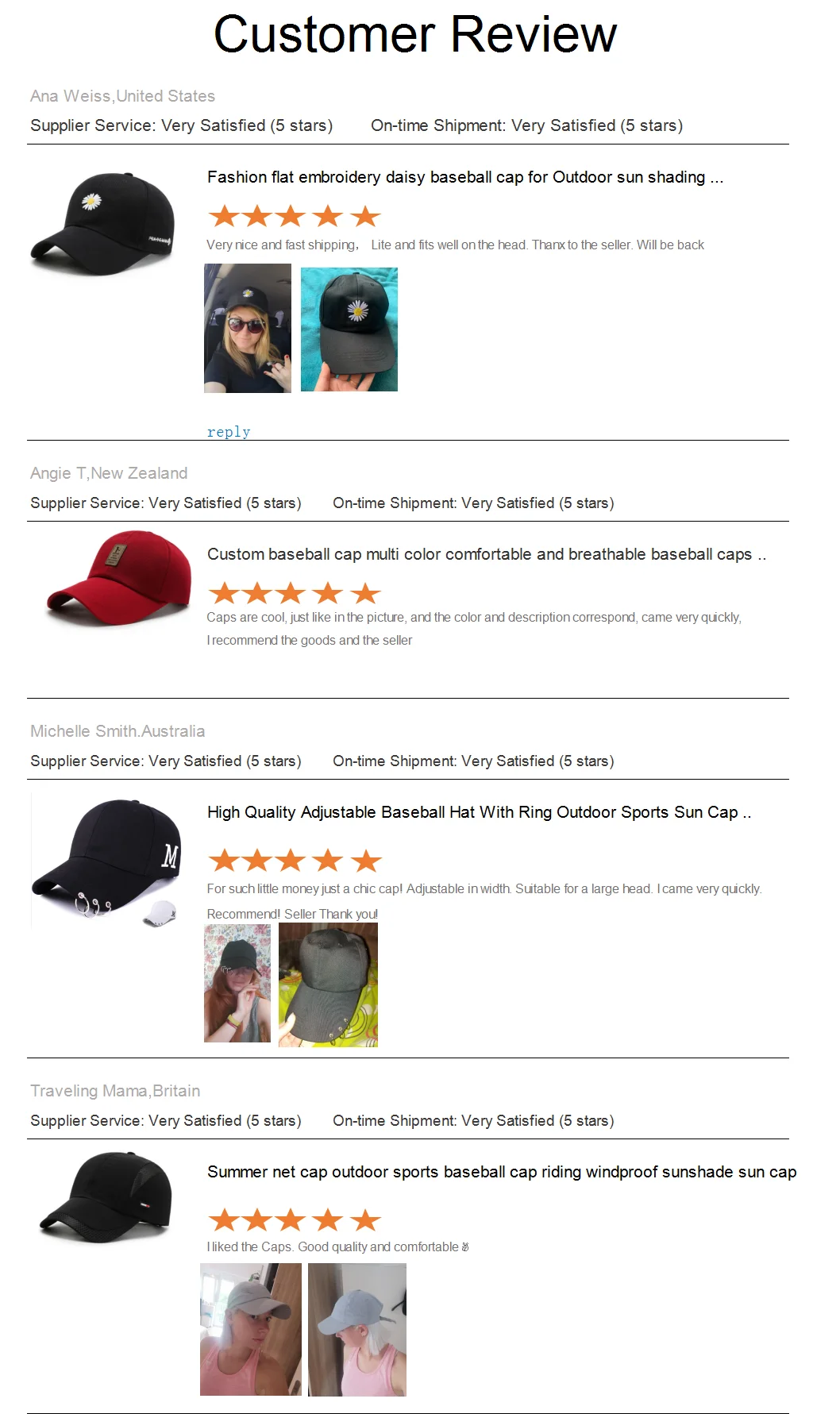The height and width of the screenshot is (1414, 840).
Task: View photo of daisy cap on teal towel
Action: click(x=349, y=329)
